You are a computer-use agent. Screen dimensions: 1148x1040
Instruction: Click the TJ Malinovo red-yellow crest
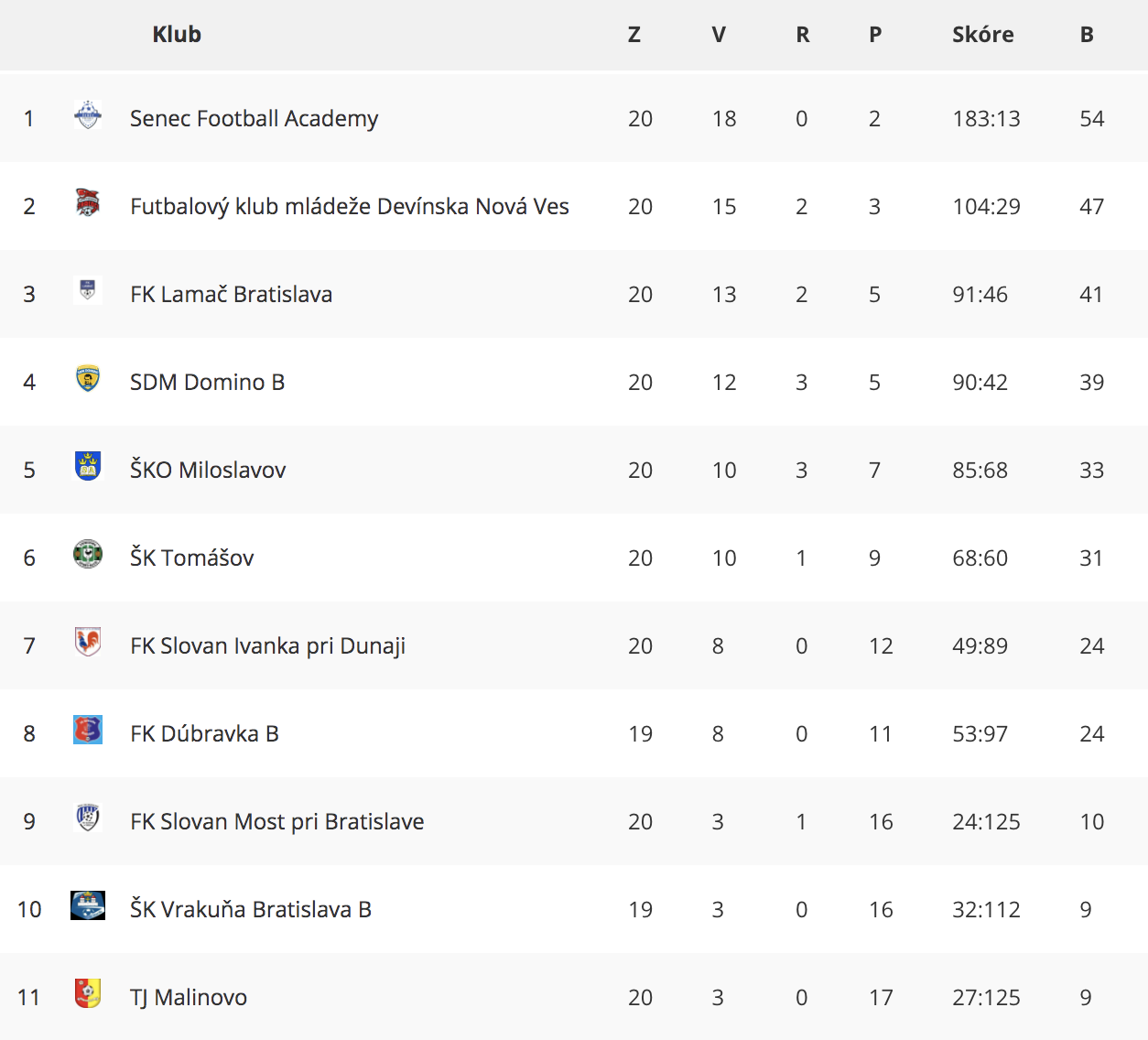point(88,993)
